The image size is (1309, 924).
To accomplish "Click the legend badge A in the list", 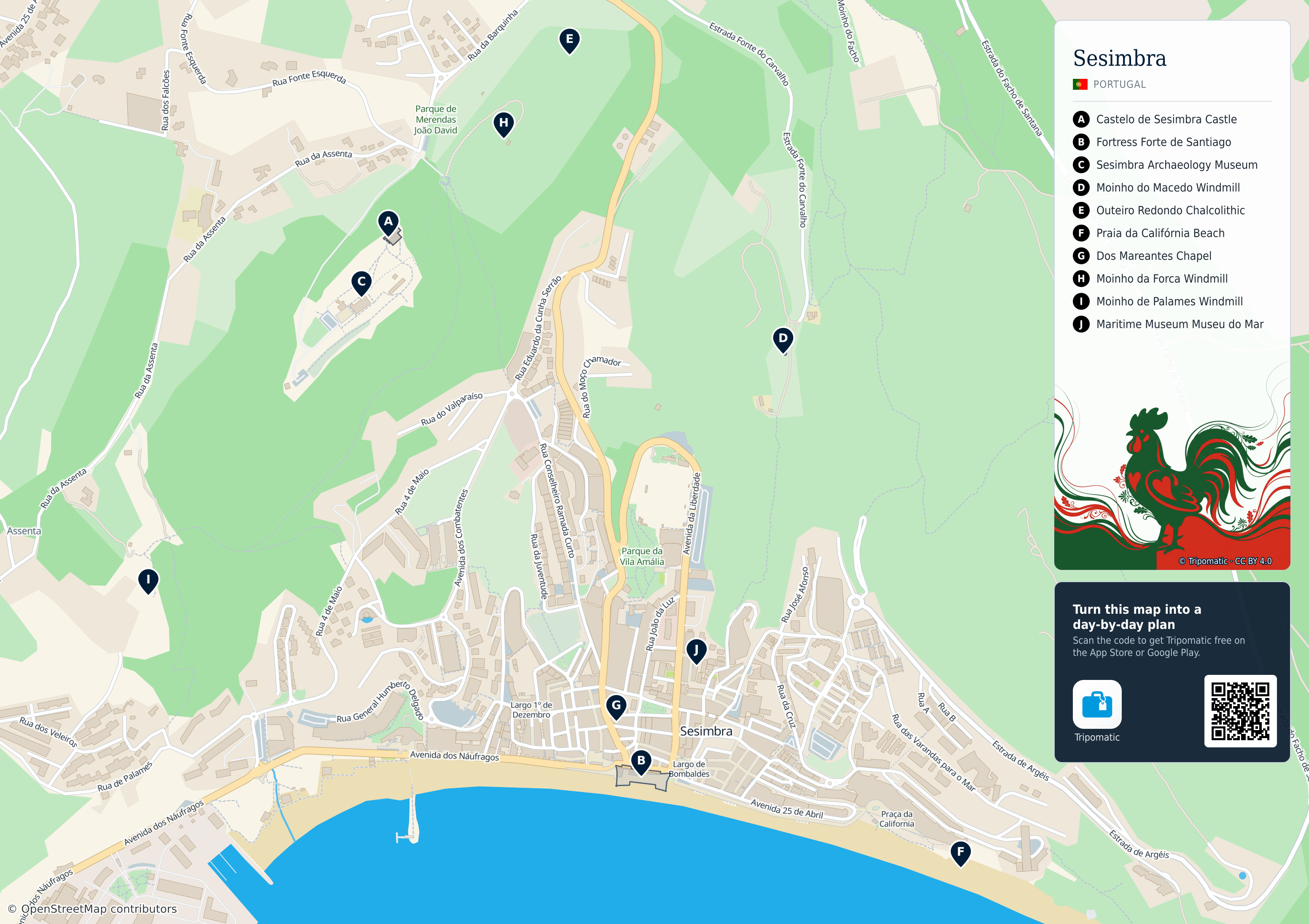I will [x=1081, y=119].
